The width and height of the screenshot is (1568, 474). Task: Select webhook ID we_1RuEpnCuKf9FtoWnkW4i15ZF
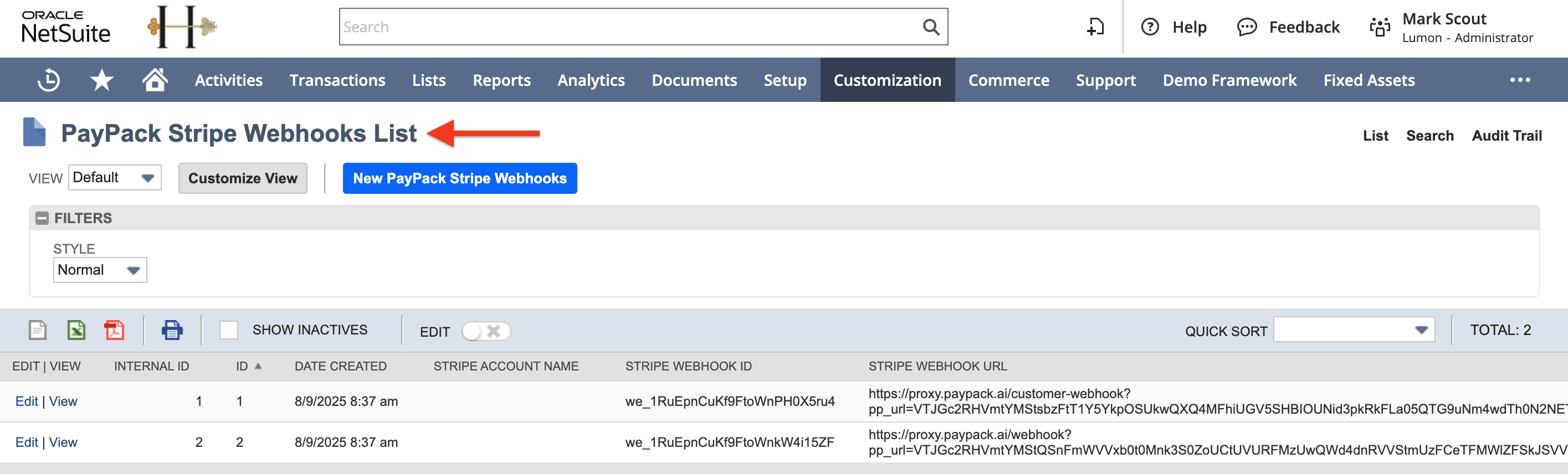pyautogui.click(x=730, y=442)
